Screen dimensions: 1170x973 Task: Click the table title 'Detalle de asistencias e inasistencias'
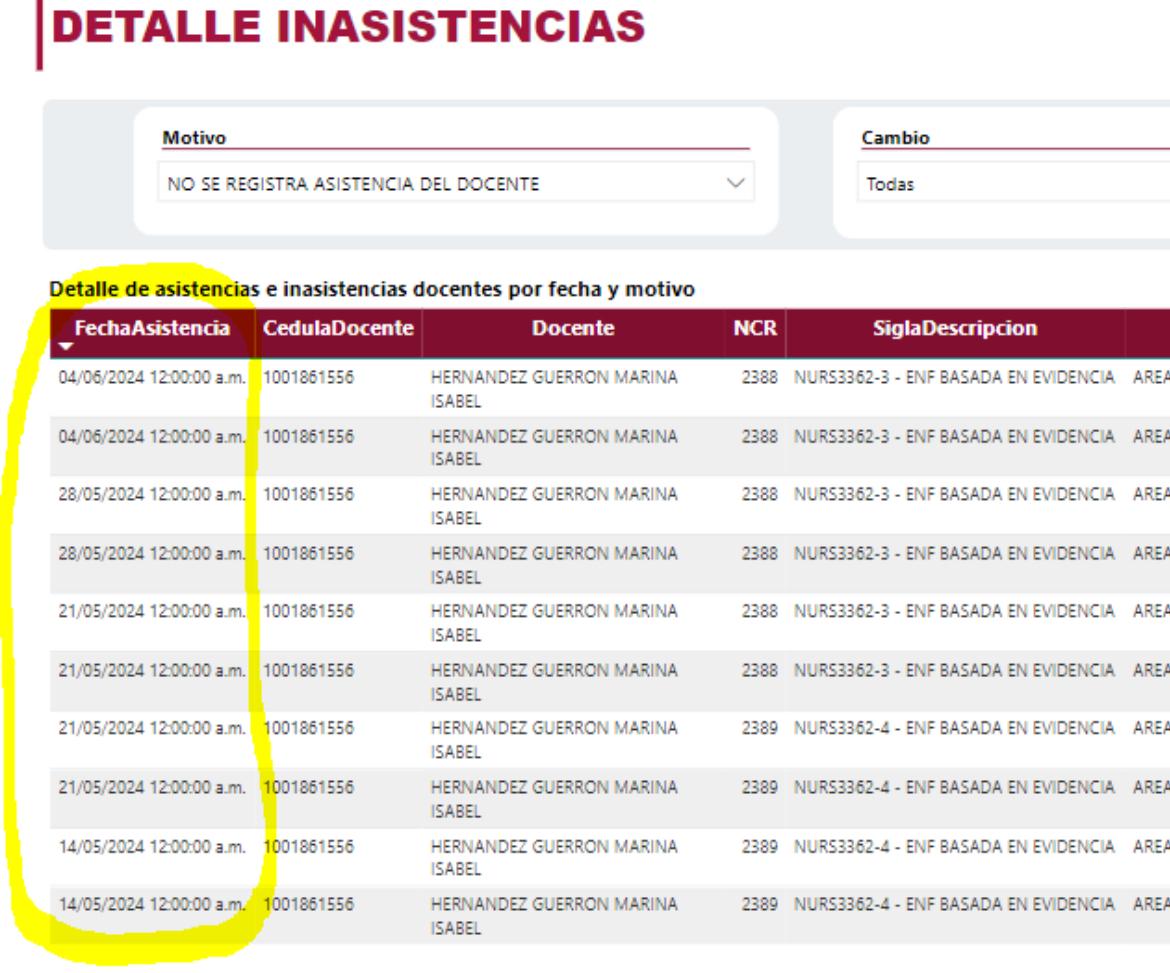pos(372,290)
